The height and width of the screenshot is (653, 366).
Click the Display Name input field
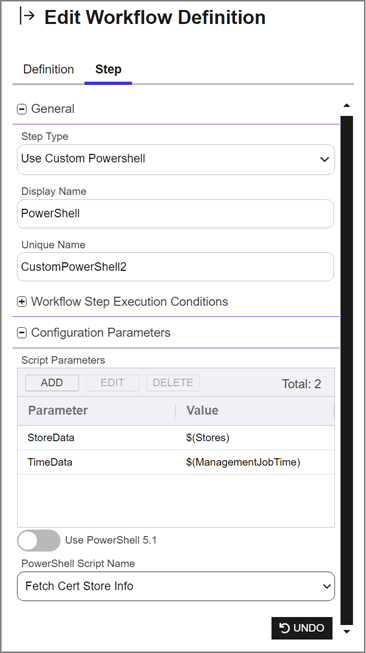[176, 214]
